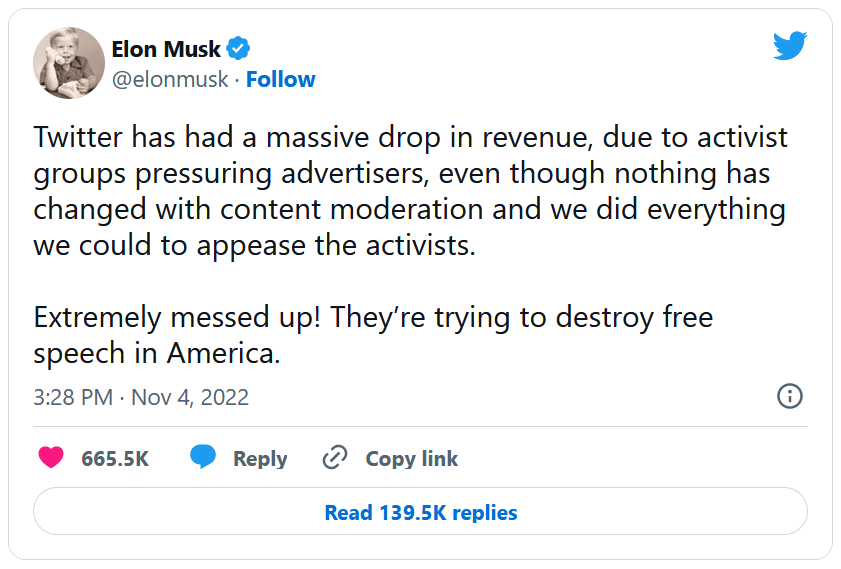
Task: Open the tweet info icon
Action: 789,396
